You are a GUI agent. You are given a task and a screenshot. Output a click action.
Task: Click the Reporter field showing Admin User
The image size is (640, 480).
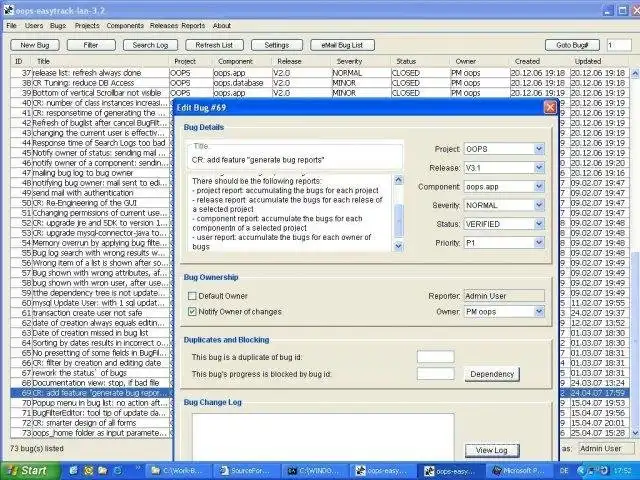tap(504, 296)
